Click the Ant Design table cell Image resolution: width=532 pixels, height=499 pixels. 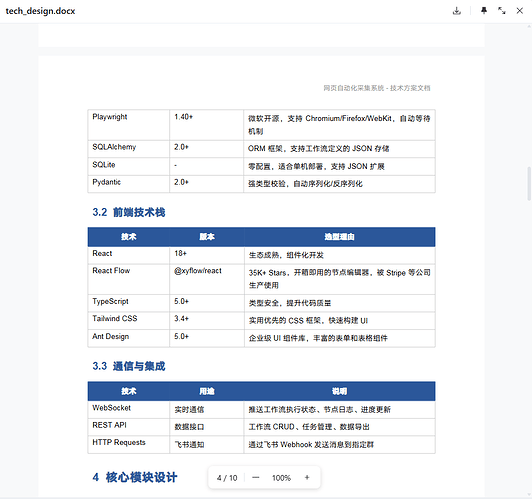(129, 338)
